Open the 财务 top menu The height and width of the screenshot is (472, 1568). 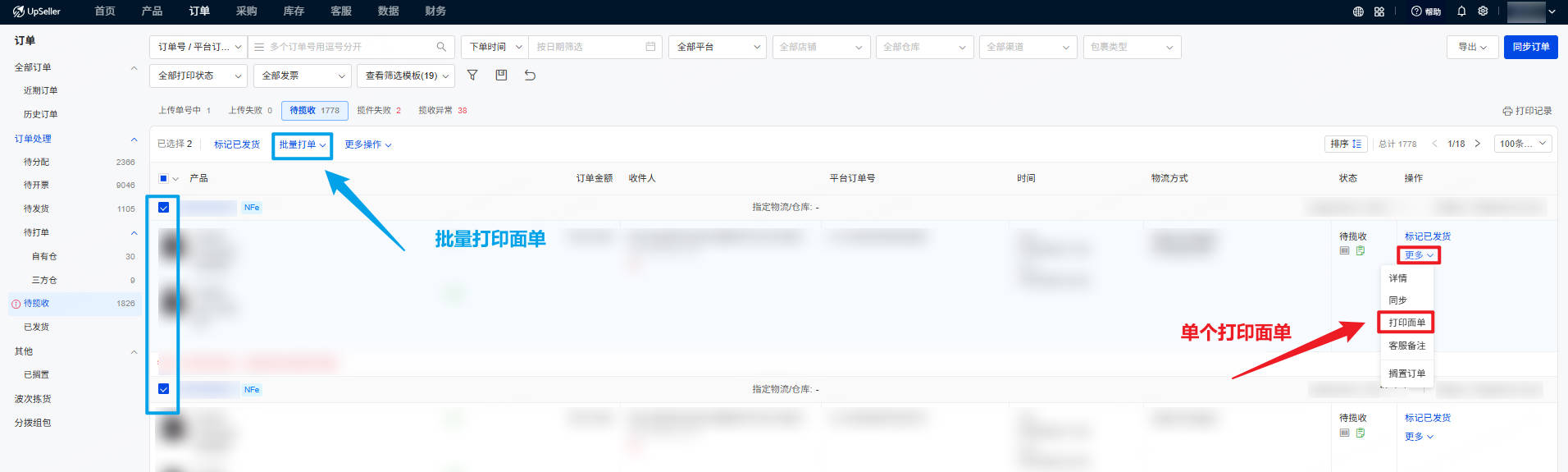435,11
